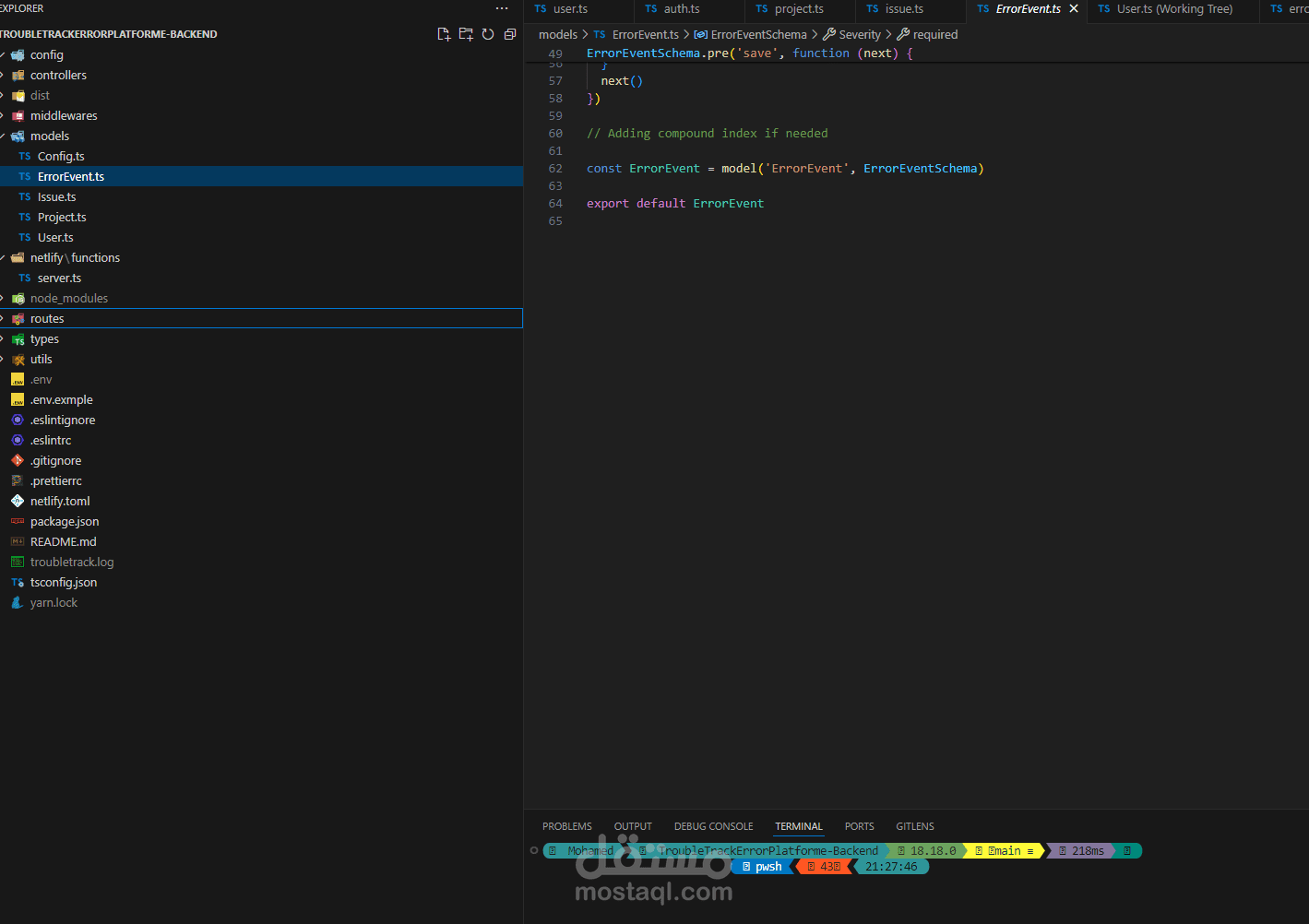Expand the controllers folder

coord(261,75)
